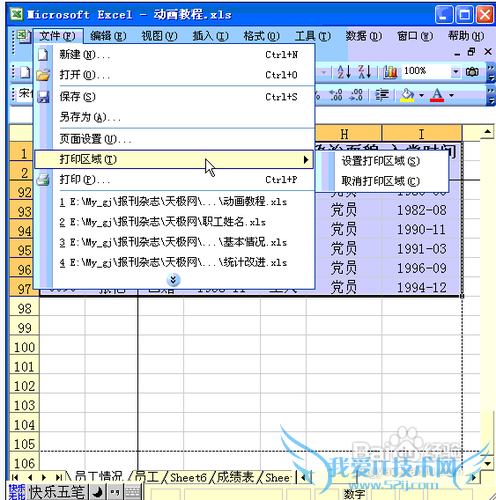Click last sheet tab navigation arrow
The height and width of the screenshot is (500, 496).
coord(59,477)
